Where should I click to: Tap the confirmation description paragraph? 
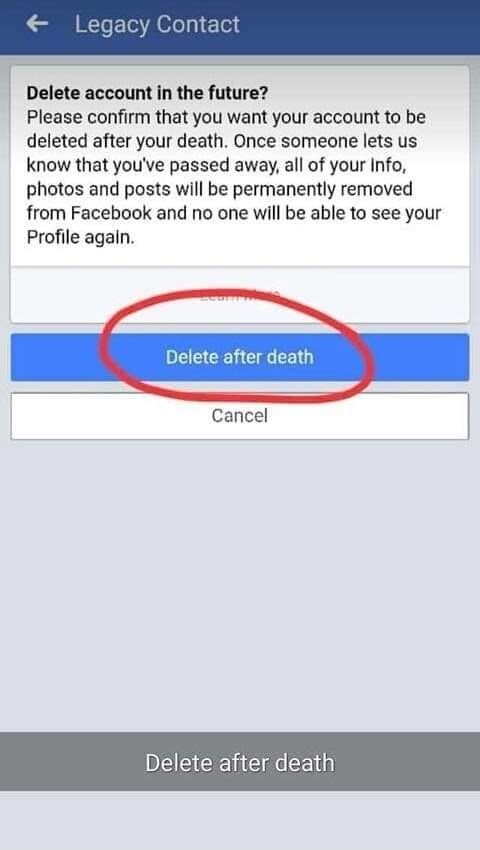[234, 177]
